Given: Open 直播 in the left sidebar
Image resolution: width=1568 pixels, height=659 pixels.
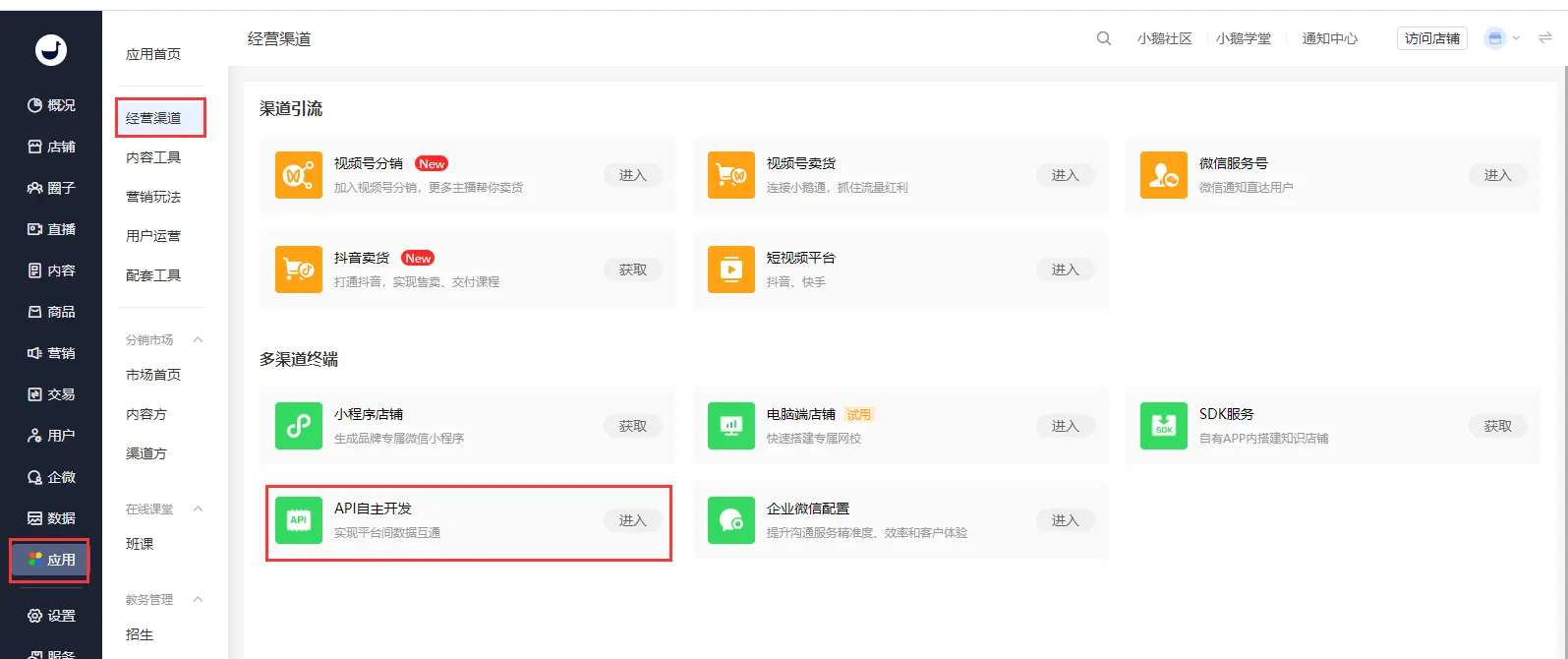Looking at the screenshot, I should click(51, 229).
